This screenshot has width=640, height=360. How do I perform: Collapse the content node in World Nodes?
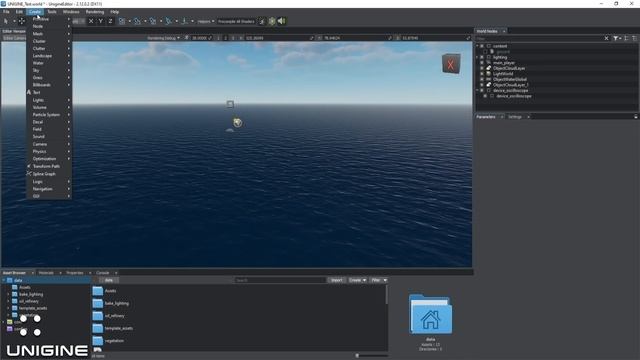(477, 46)
